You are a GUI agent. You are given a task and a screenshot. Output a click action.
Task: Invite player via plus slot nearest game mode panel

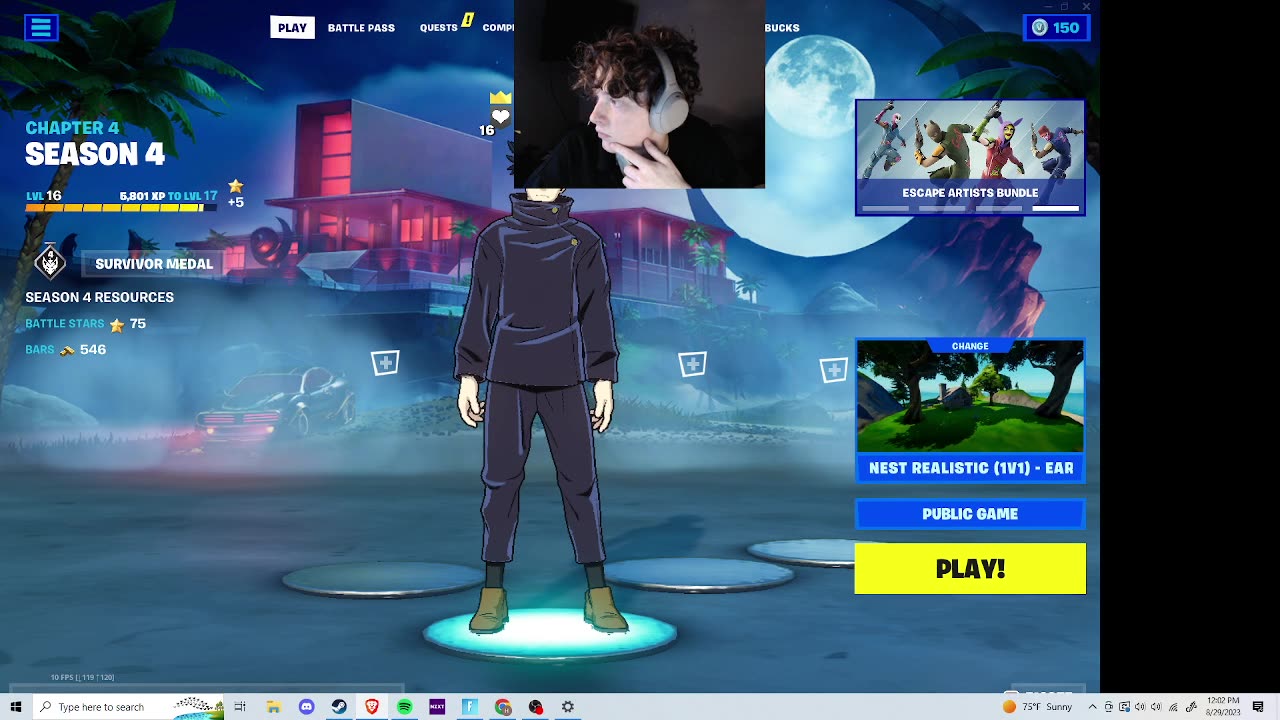[834, 370]
